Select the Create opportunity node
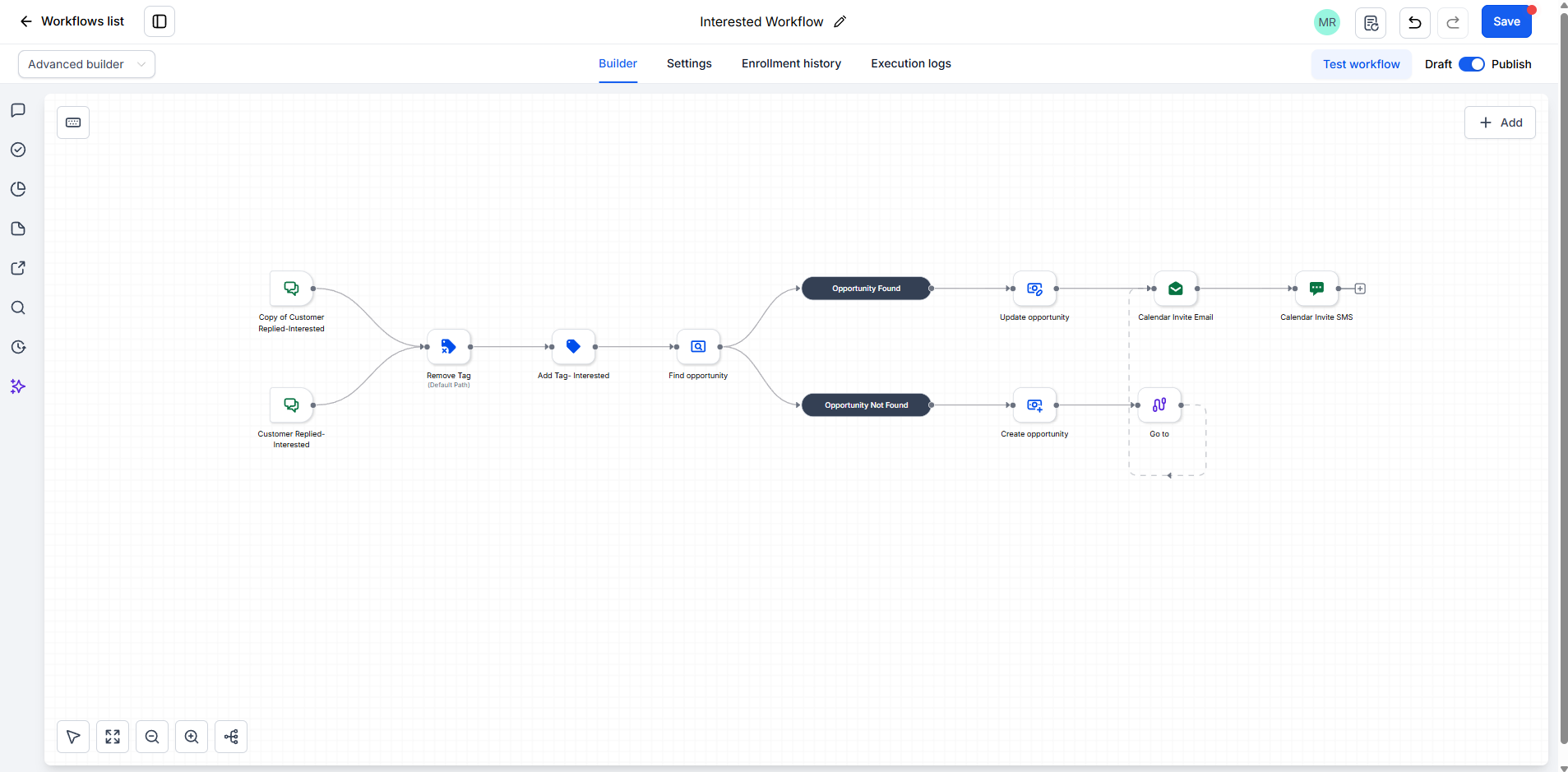The width and height of the screenshot is (1568, 772). pyautogui.click(x=1034, y=405)
